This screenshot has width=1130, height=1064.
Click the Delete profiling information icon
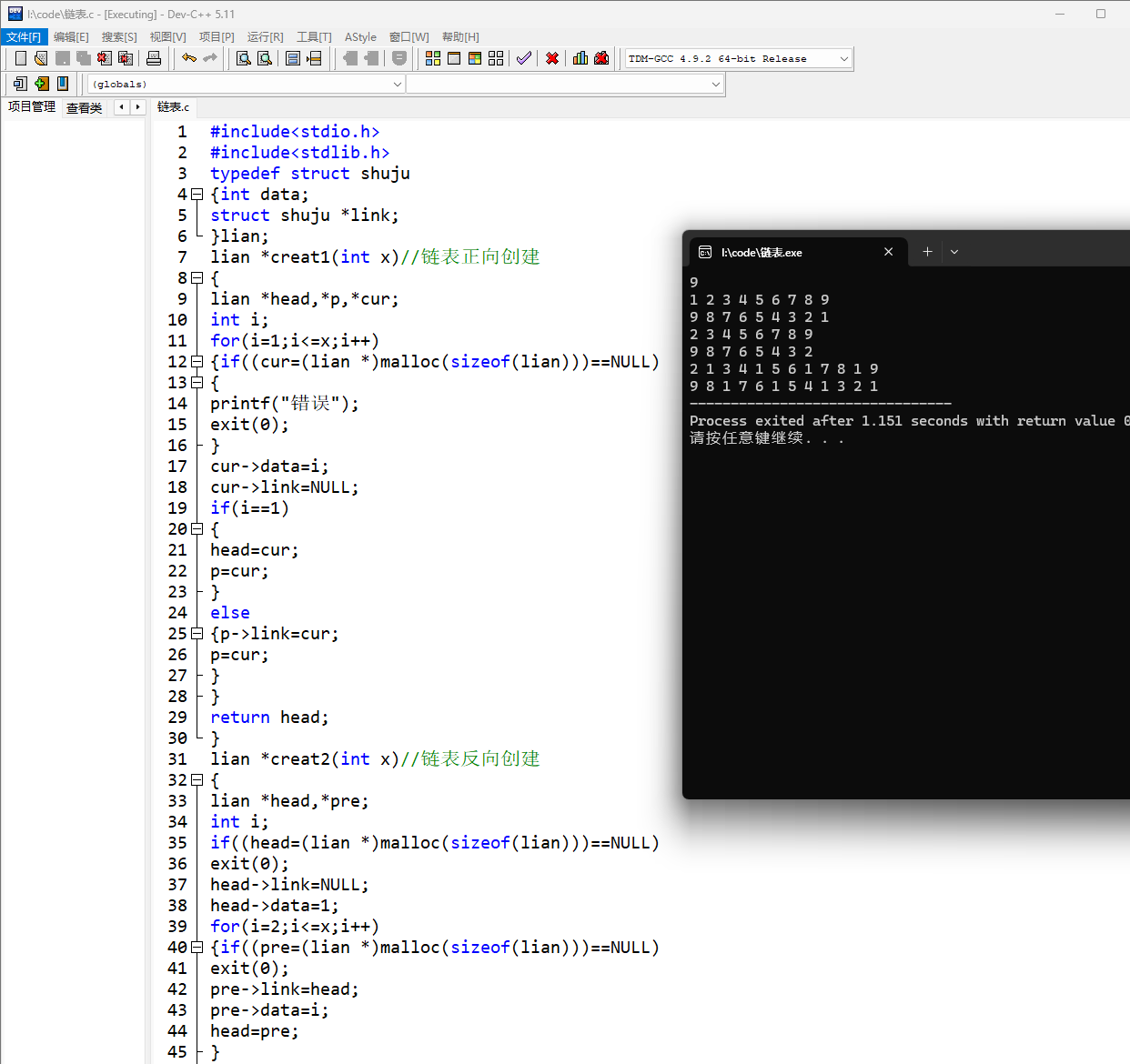tap(601, 58)
